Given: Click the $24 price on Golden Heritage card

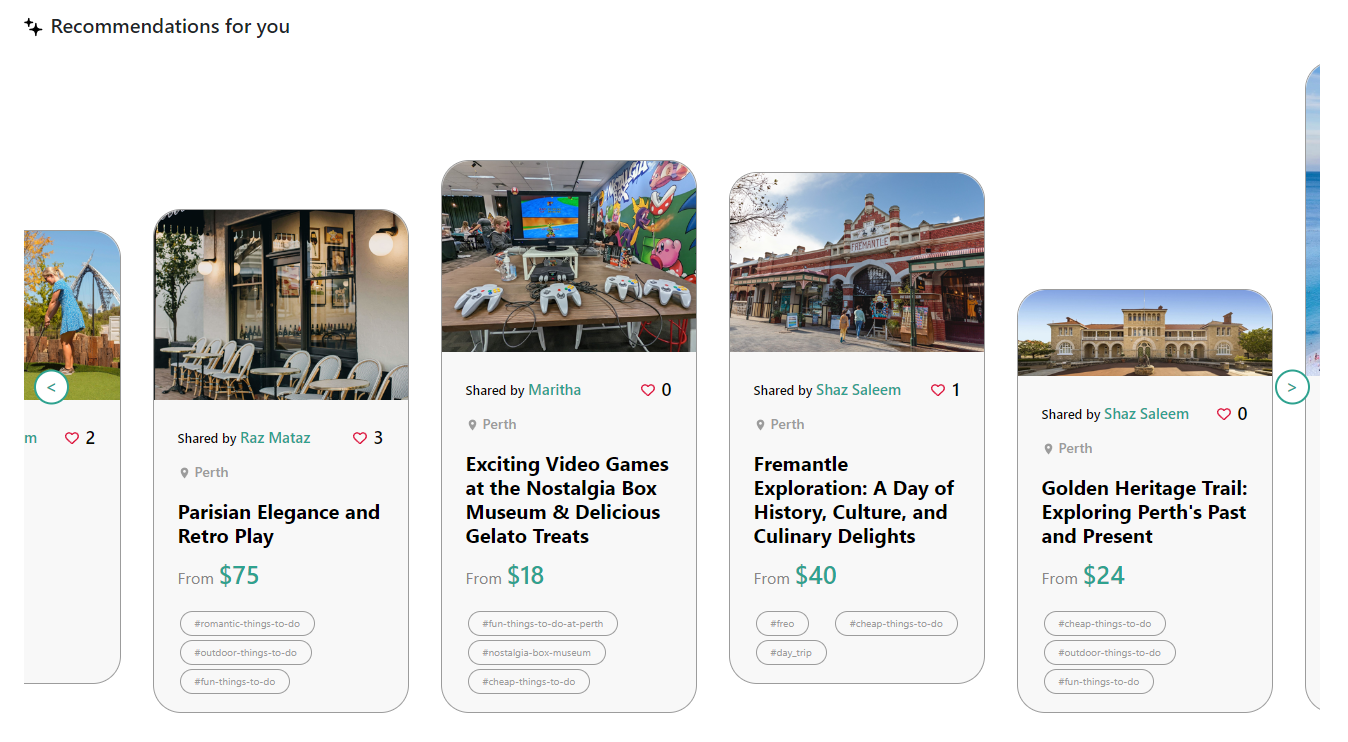Looking at the screenshot, I should 1104,576.
